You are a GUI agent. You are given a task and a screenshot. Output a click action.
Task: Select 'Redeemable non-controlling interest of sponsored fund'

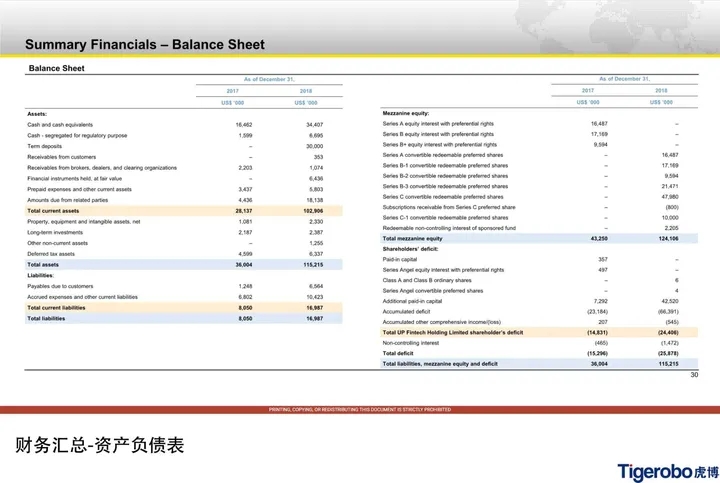[449, 228]
